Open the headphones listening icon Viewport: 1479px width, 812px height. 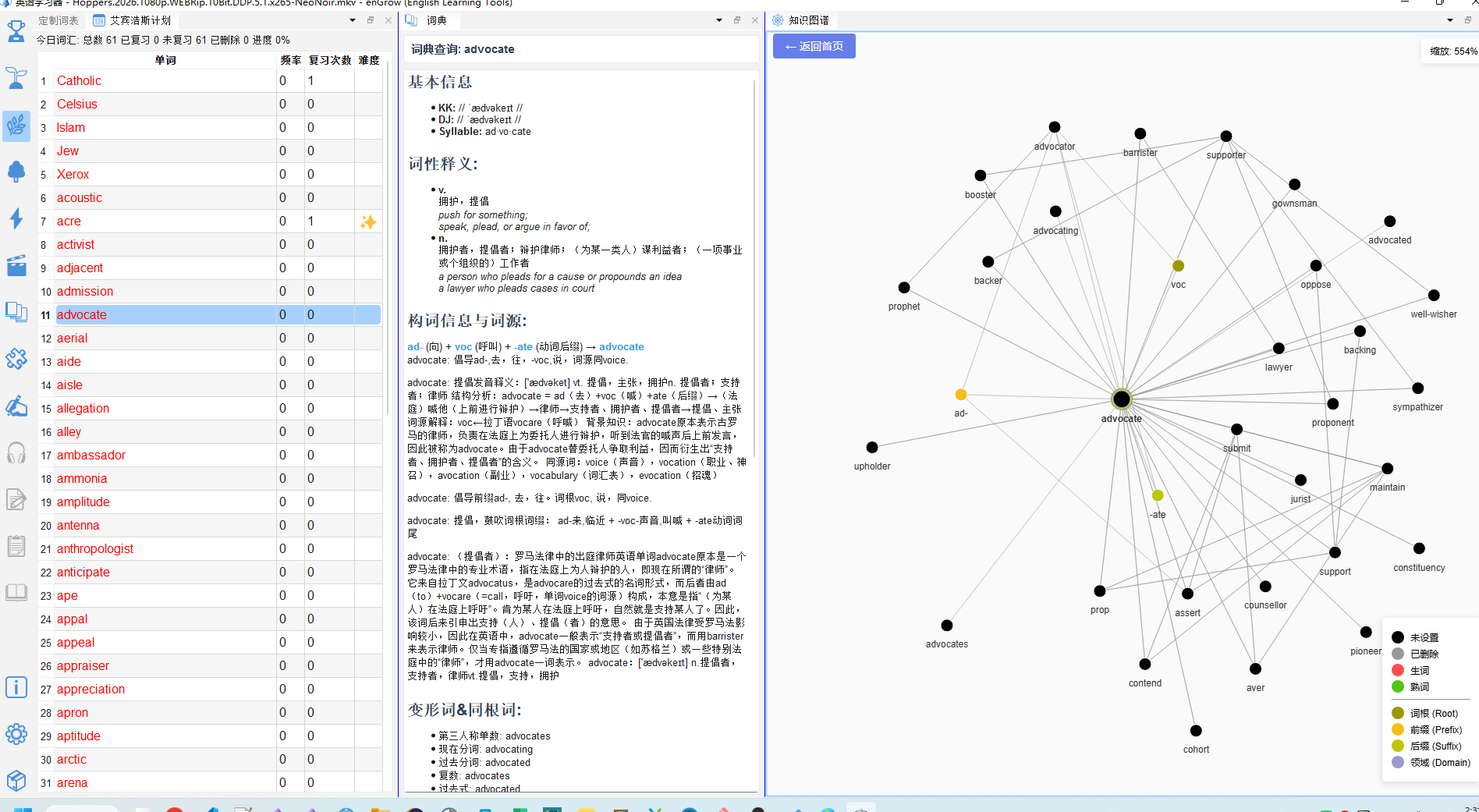click(x=16, y=452)
